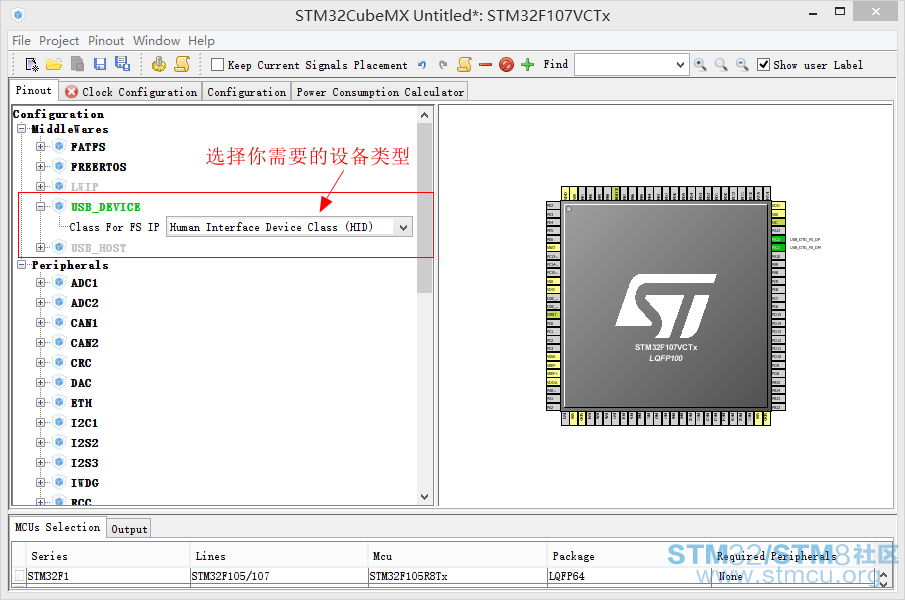Open the Window menu
The width and height of the screenshot is (905, 600).
tap(156, 41)
